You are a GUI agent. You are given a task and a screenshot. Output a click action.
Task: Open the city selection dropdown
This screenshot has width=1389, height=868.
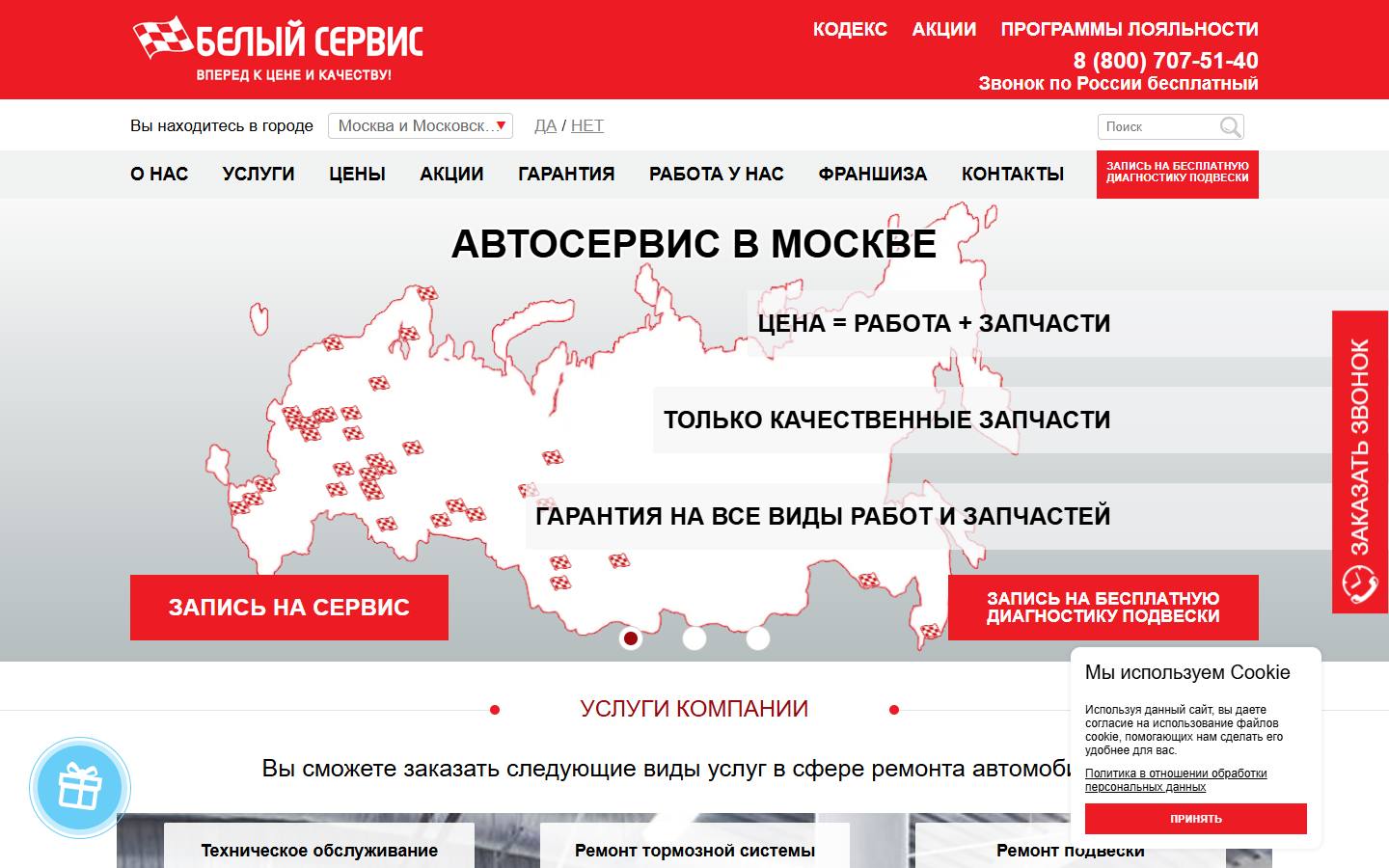[421, 125]
